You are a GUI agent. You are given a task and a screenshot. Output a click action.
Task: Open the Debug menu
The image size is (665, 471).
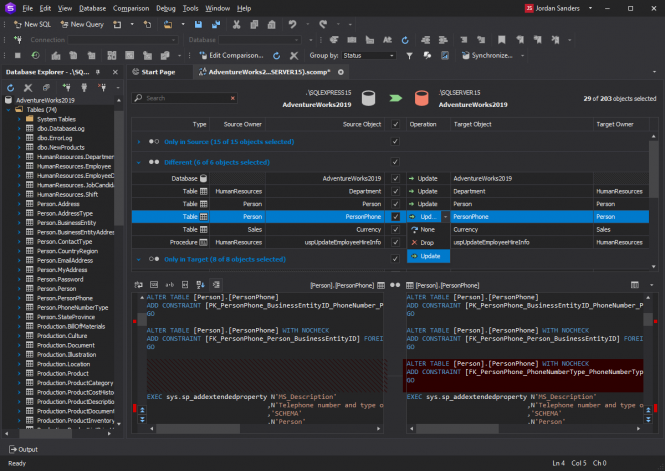166,8
